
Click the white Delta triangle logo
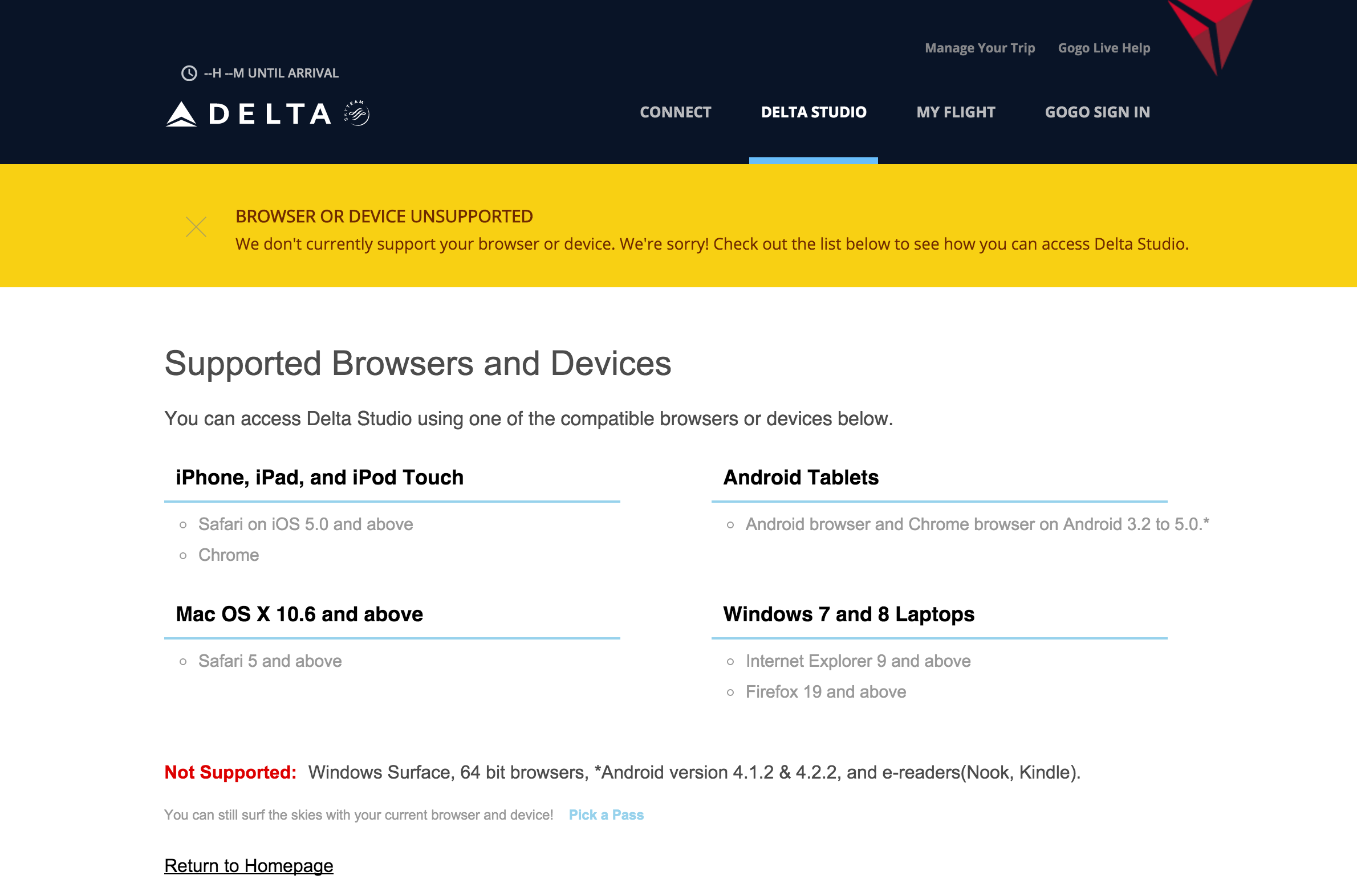pyautogui.click(x=181, y=115)
